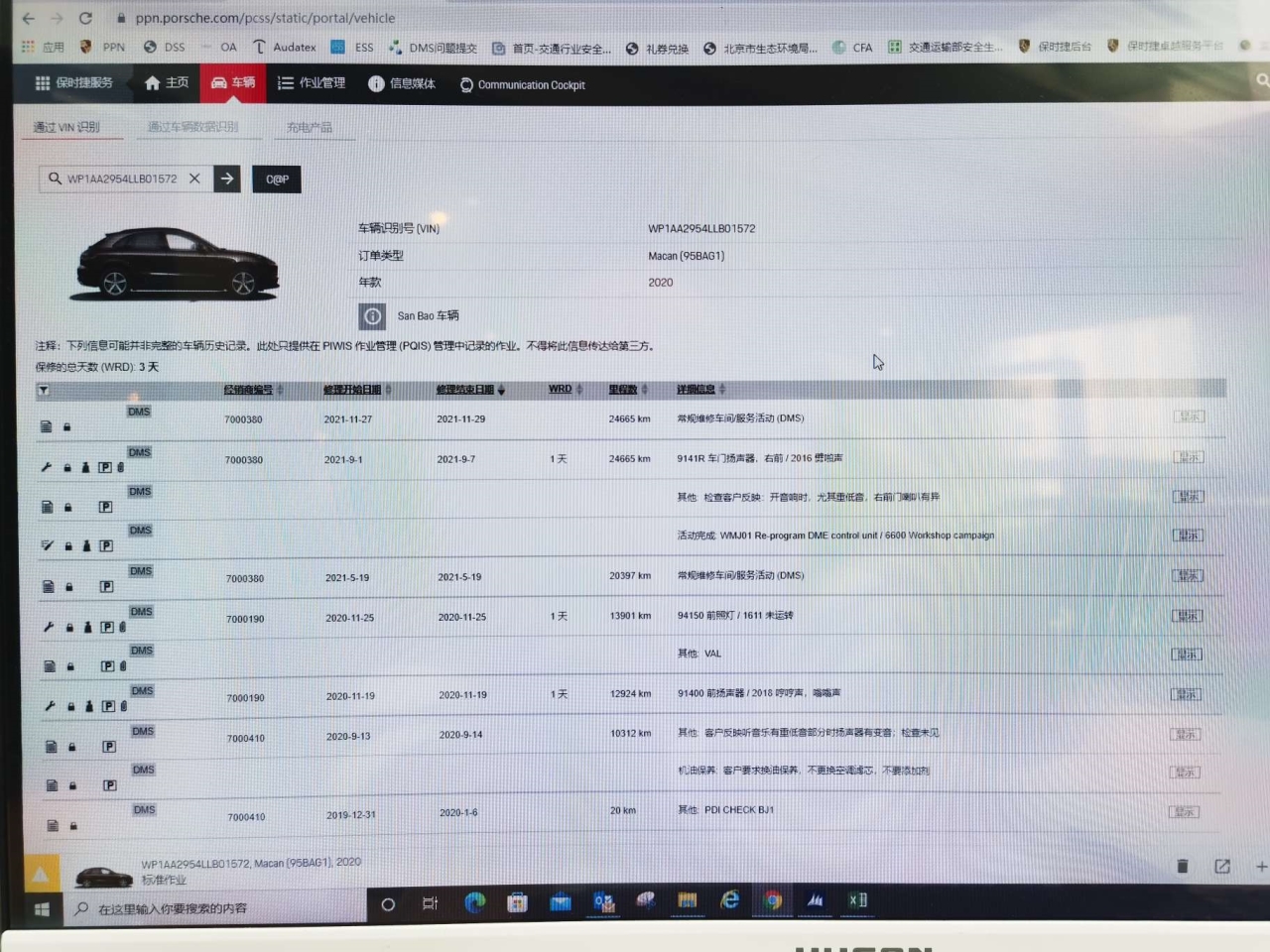The image size is (1270, 952).
Task: Click 显示 for PDI CHECK BJ1 row
Action: tap(1185, 811)
